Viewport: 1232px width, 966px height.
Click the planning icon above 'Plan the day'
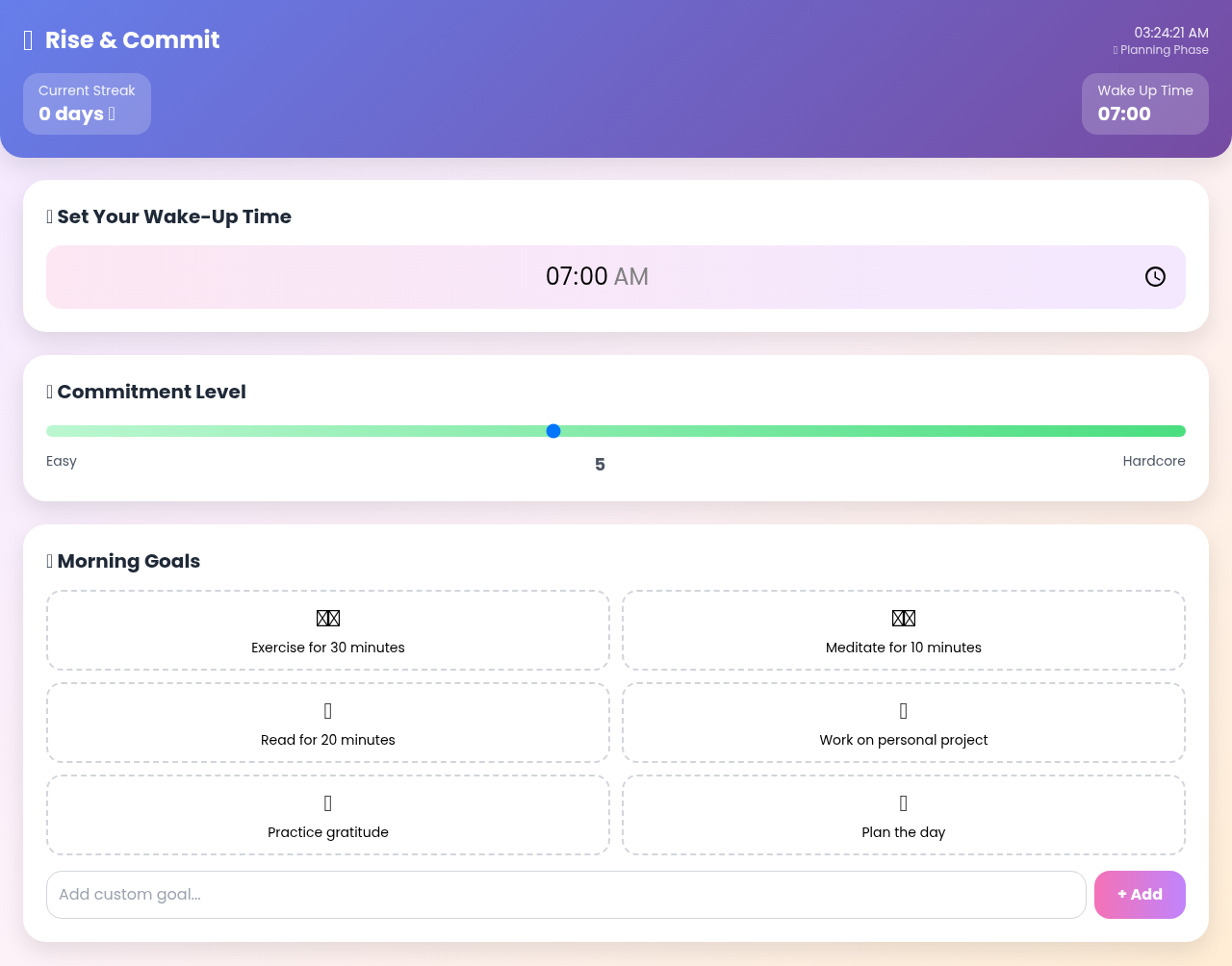point(903,801)
